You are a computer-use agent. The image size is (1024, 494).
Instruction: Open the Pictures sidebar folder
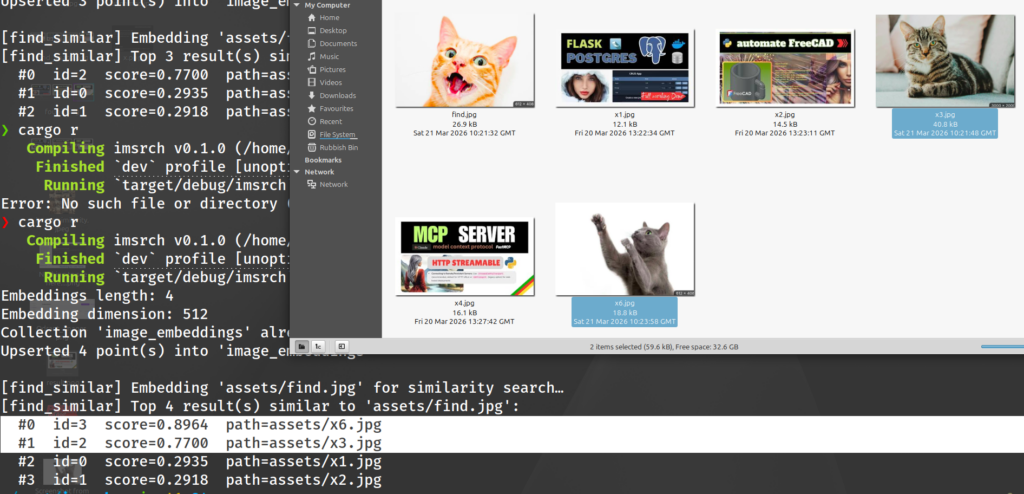click(x=332, y=69)
